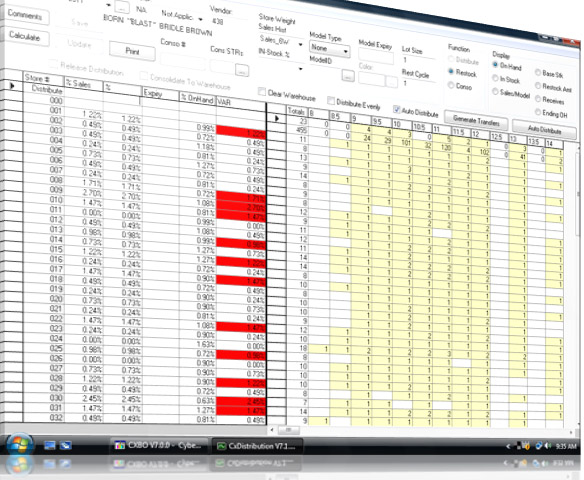584x480 pixels.
Task: Click the horizontal scrollbar right arrow
Action: (571, 432)
